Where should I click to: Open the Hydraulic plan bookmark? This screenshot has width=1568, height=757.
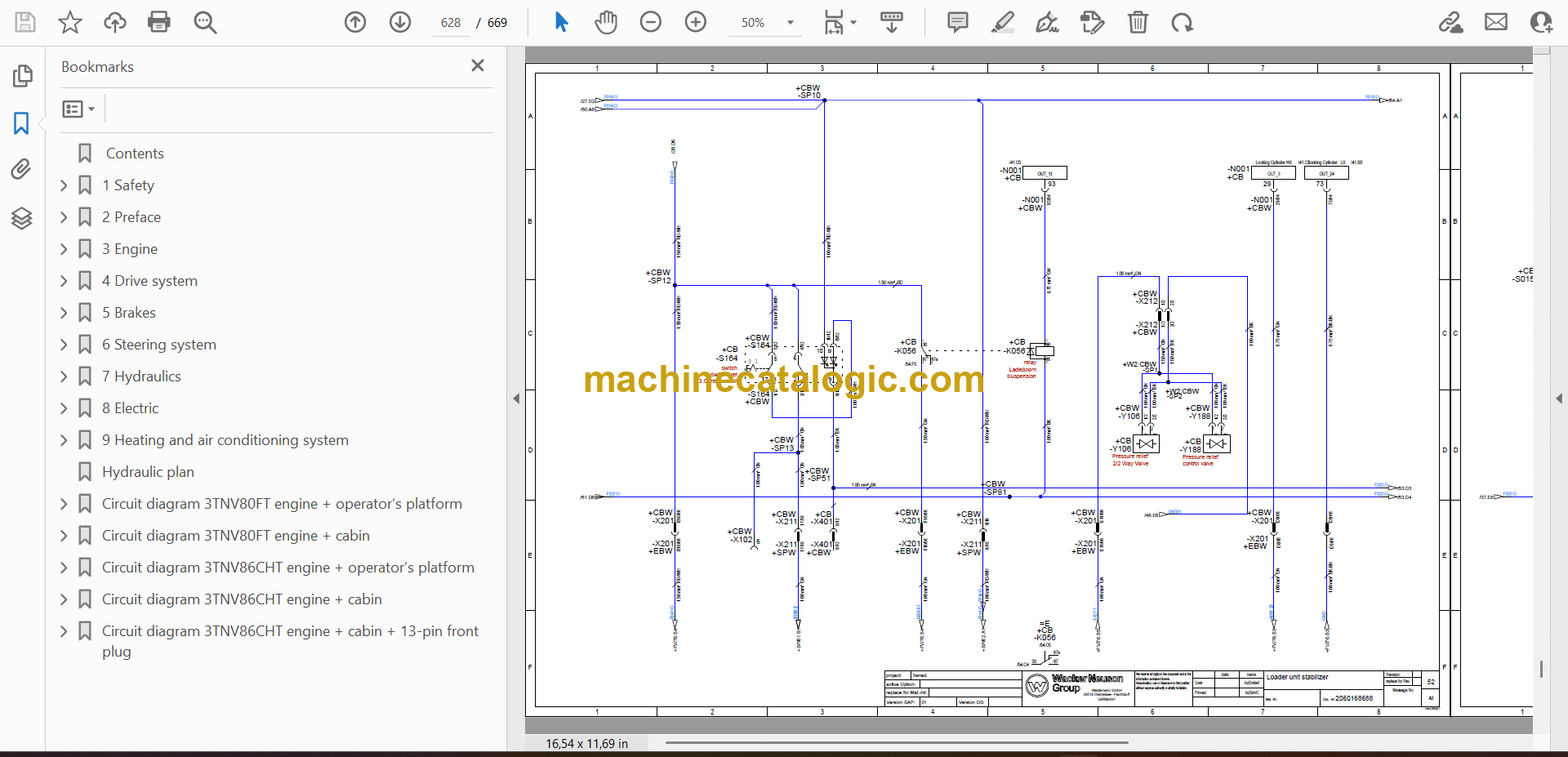point(148,472)
